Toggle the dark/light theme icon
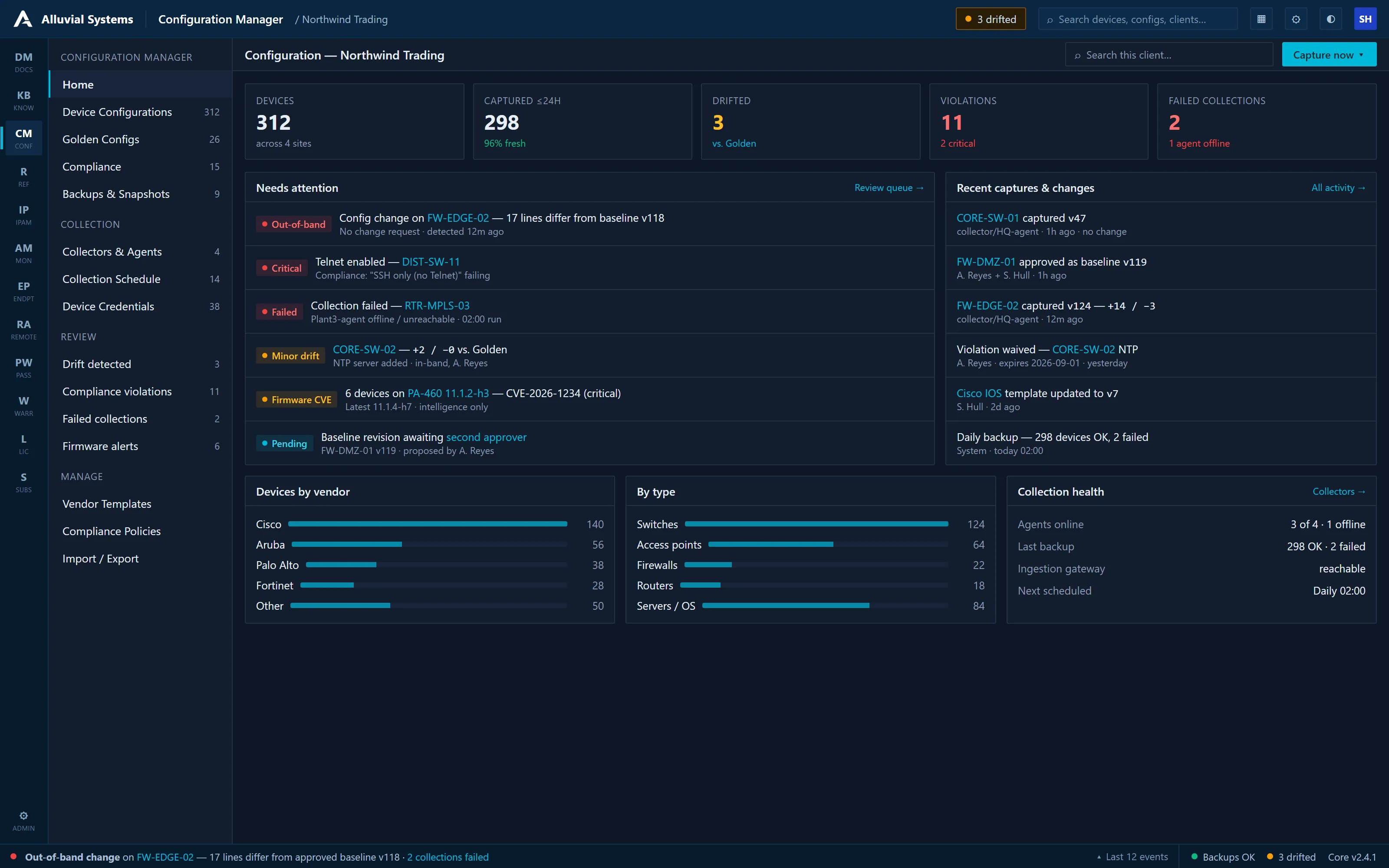The image size is (1389, 868). [1330, 19]
